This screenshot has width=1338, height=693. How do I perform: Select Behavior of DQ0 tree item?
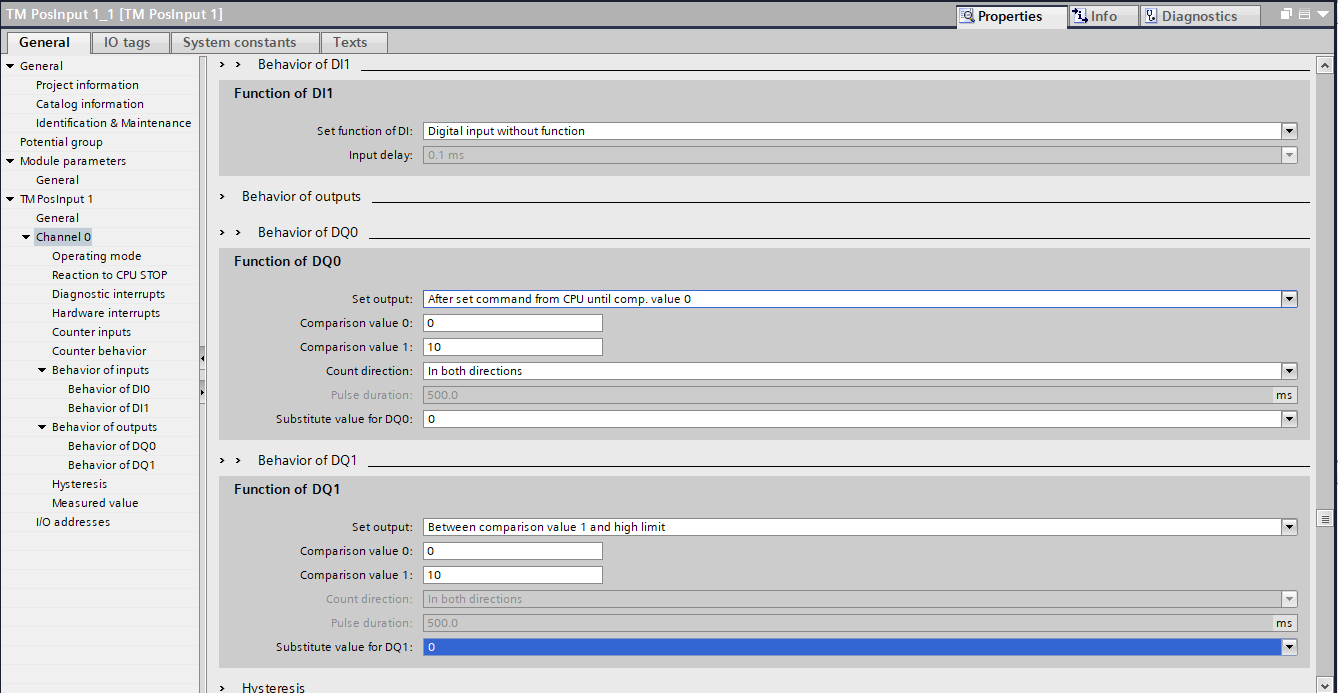tap(112, 446)
